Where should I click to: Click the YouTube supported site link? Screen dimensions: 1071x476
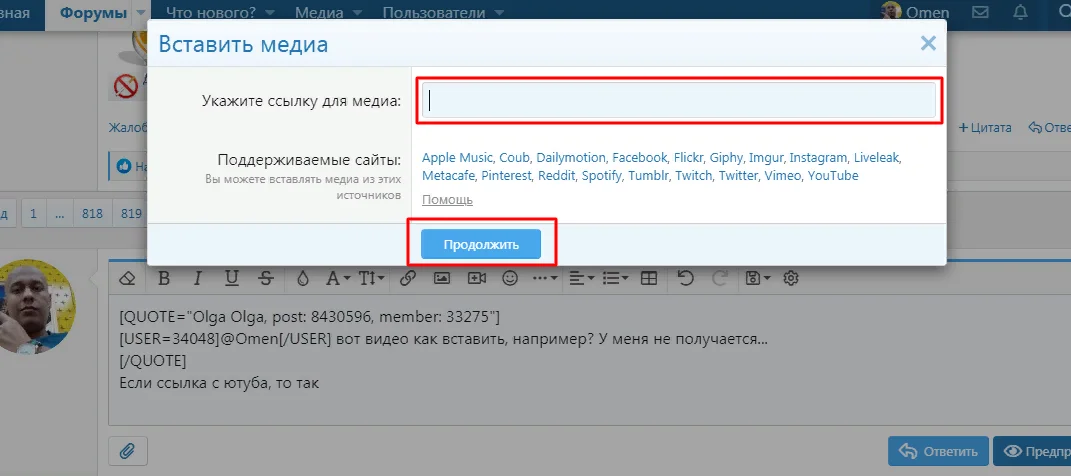[833, 176]
